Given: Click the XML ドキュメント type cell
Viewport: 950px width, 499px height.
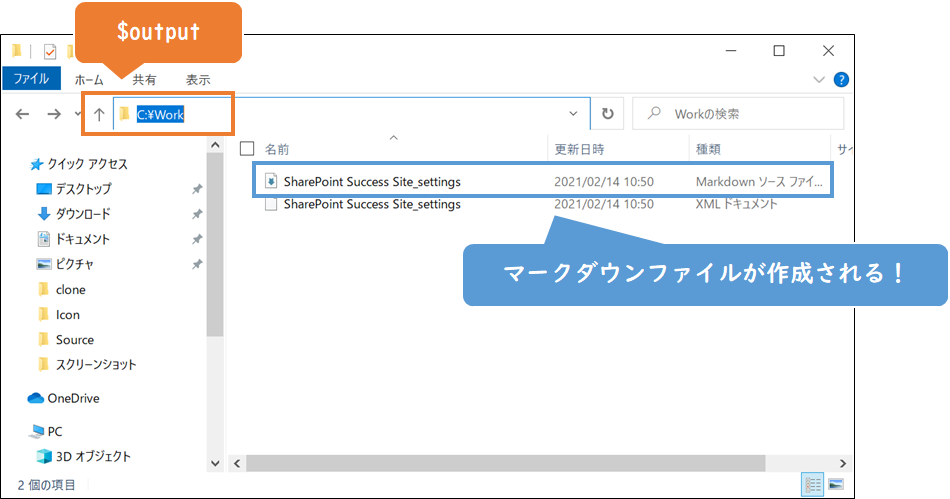Looking at the screenshot, I should click(736, 205).
